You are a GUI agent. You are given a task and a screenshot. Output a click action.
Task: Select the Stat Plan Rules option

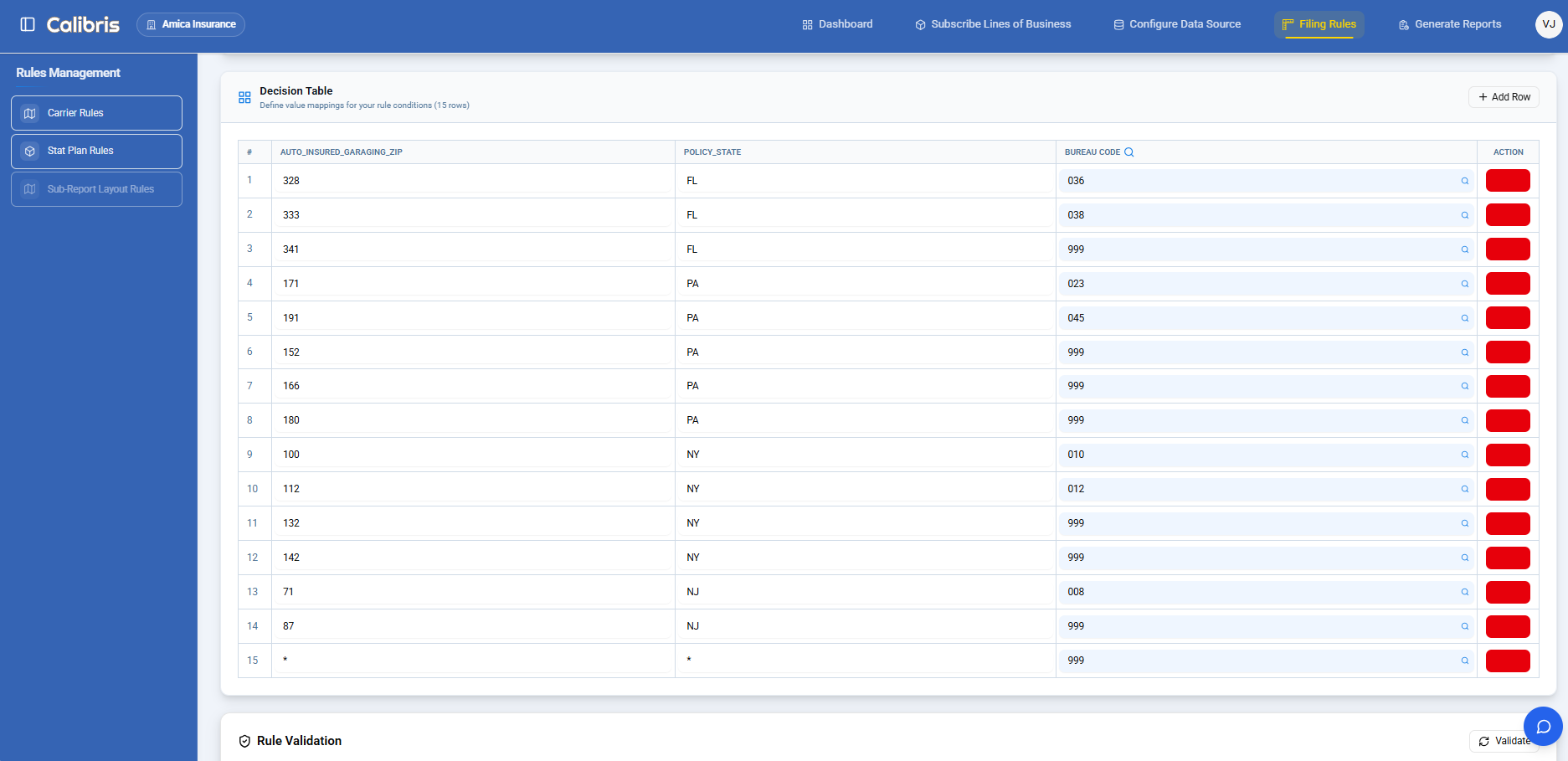[x=95, y=151]
